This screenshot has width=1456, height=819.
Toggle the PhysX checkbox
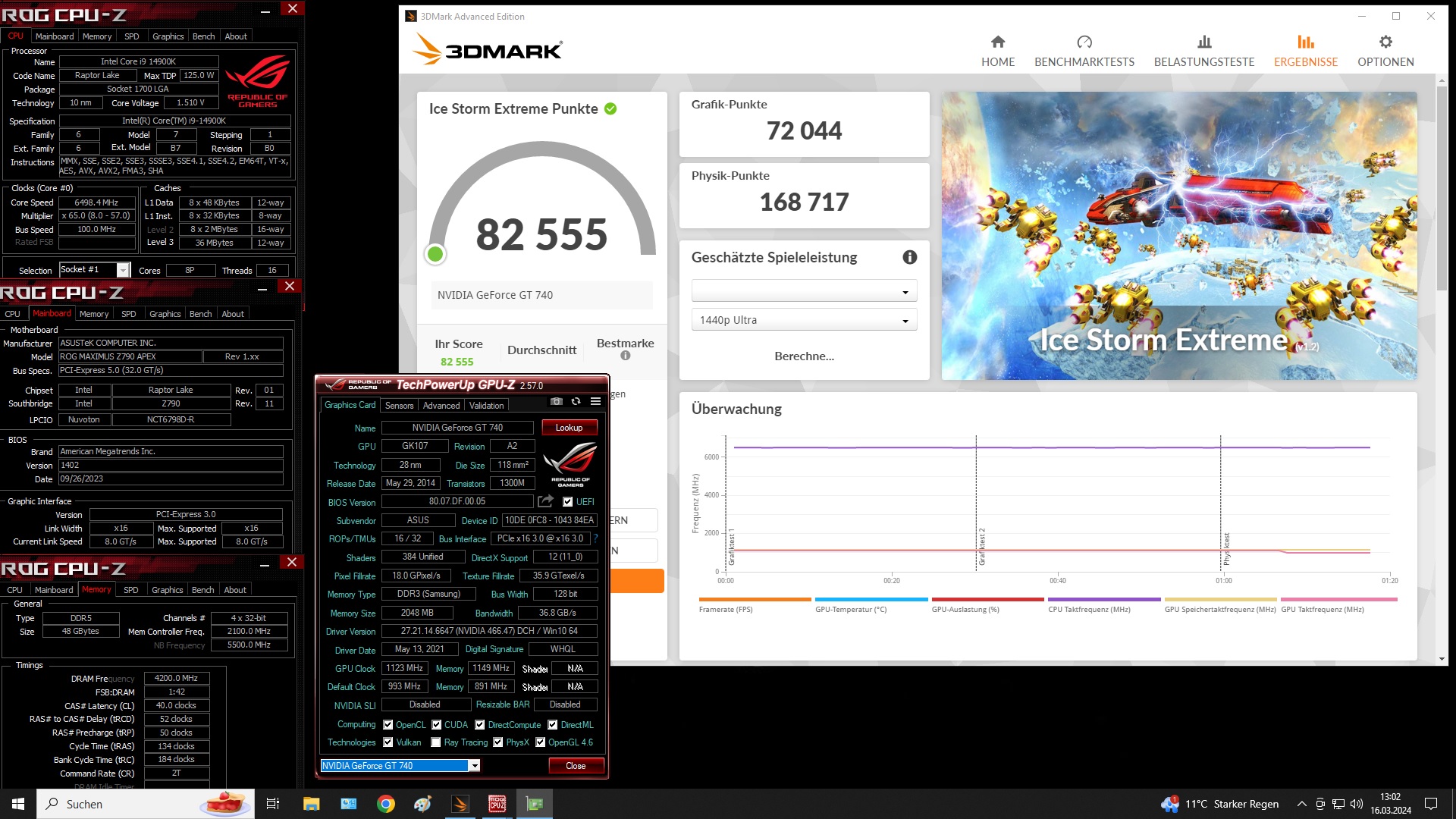498,742
